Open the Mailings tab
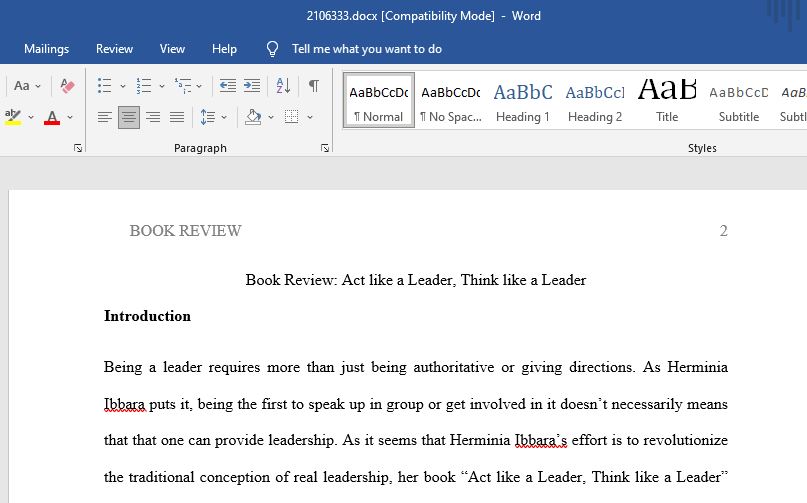The height and width of the screenshot is (503, 807). 46,49
